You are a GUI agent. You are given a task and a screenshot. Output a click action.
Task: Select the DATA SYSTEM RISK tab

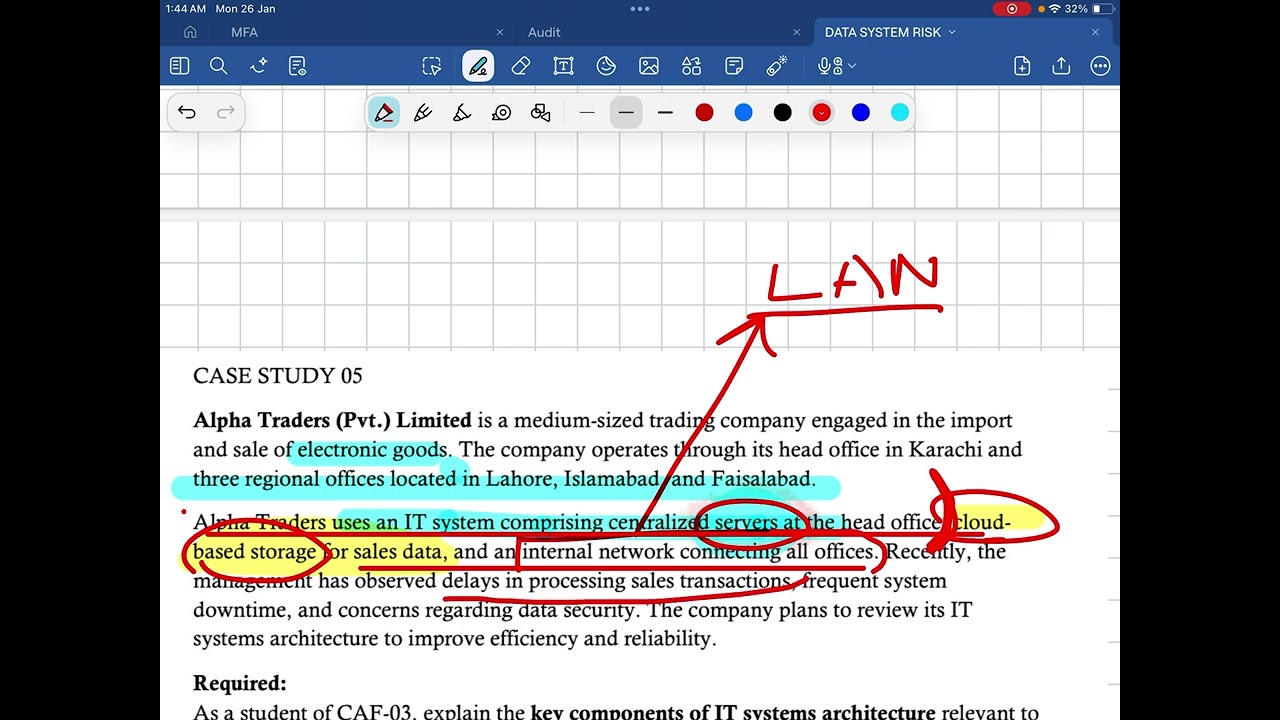point(883,32)
